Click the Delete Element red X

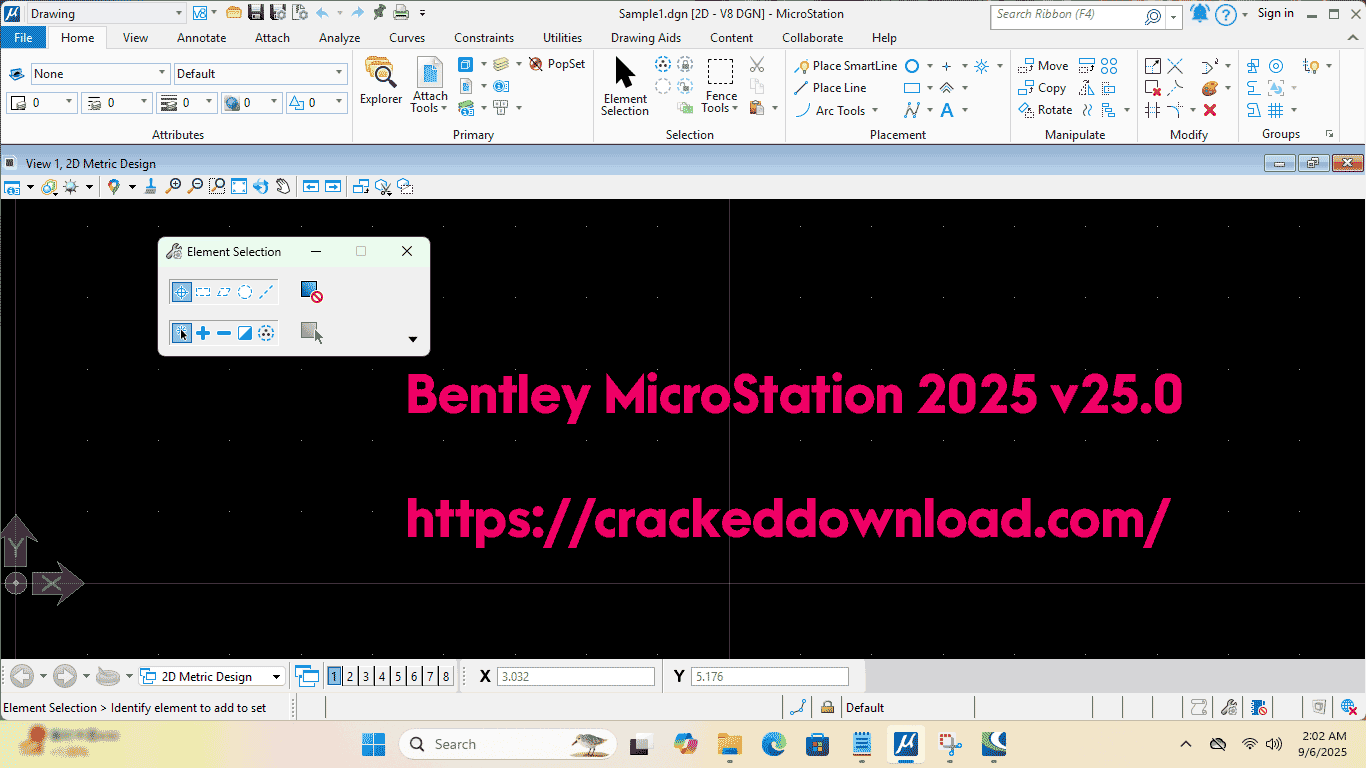1209,110
